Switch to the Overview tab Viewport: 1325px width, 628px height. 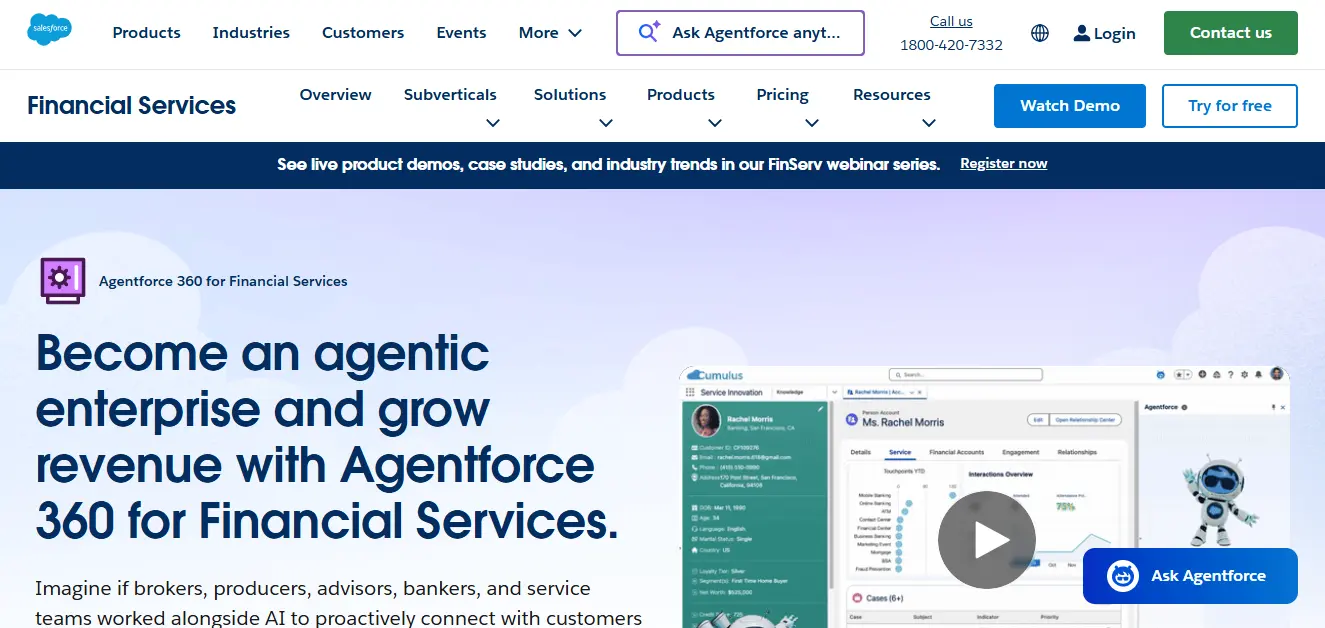335,94
